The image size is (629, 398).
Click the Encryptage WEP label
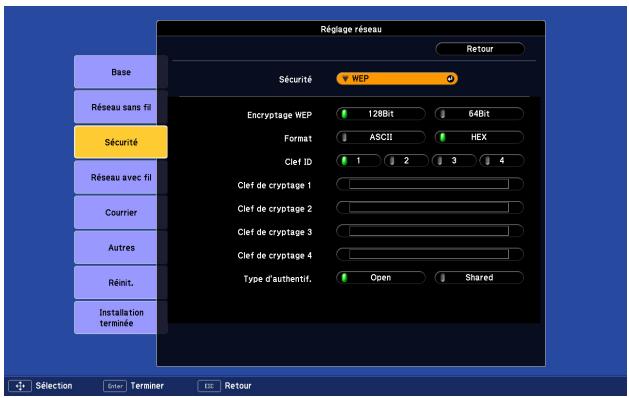(280, 115)
